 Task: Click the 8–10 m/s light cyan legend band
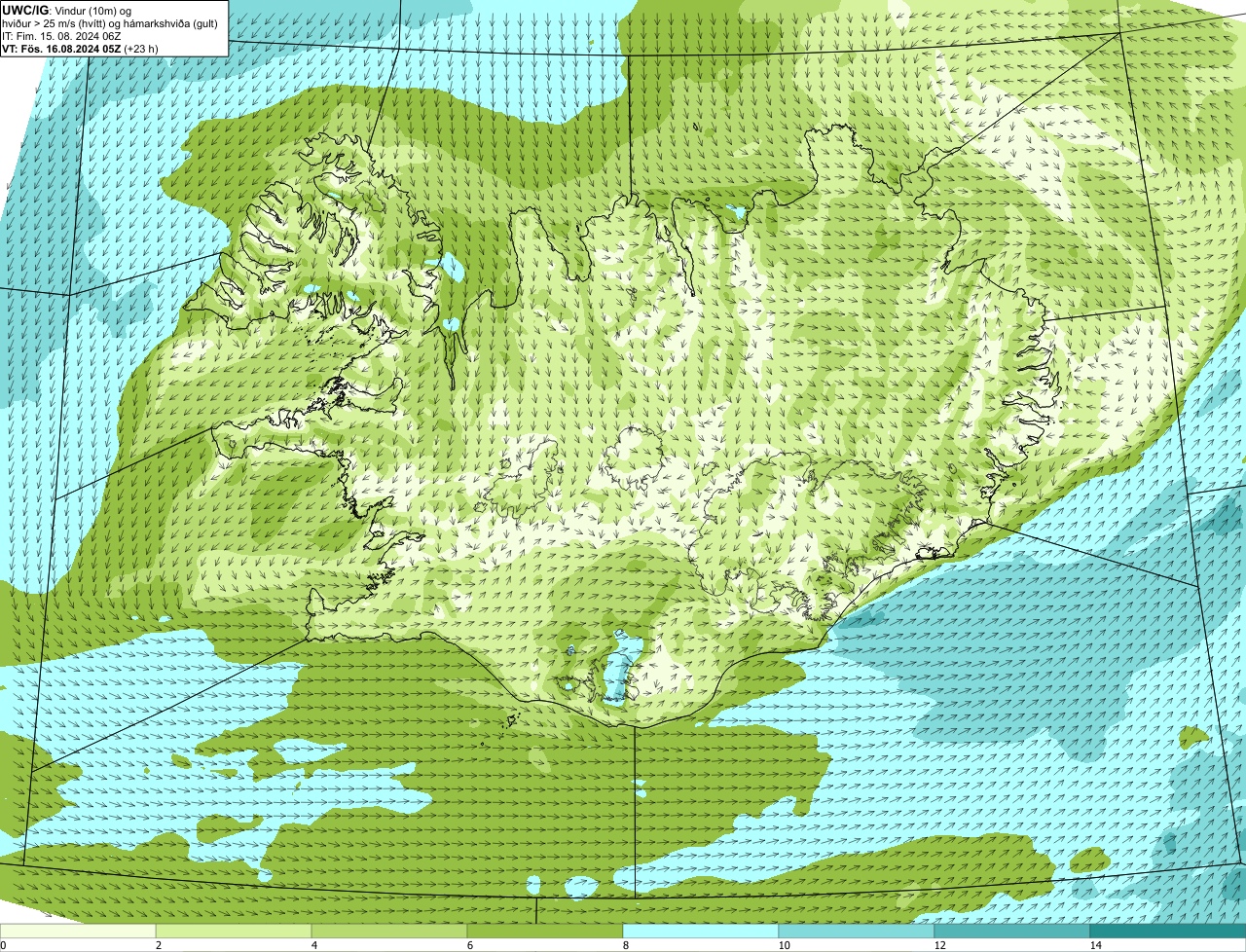(x=701, y=931)
